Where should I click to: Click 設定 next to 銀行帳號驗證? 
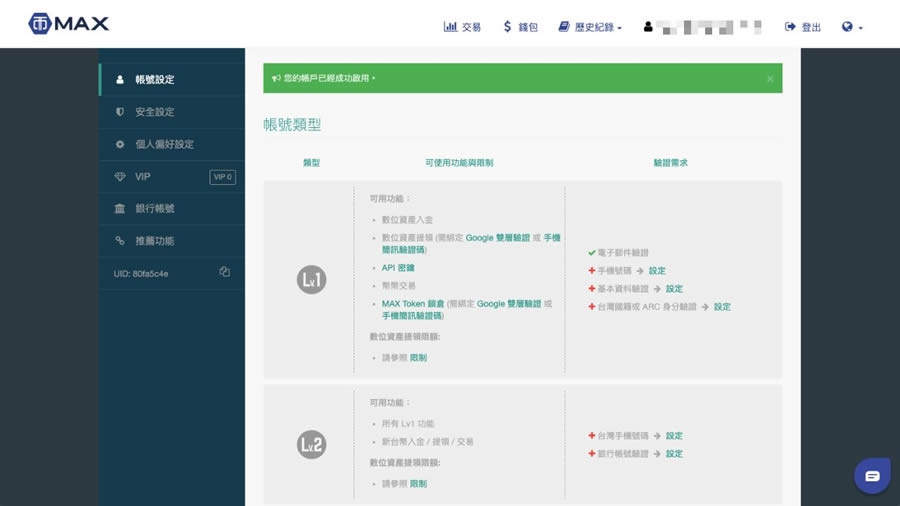pyautogui.click(x=674, y=454)
